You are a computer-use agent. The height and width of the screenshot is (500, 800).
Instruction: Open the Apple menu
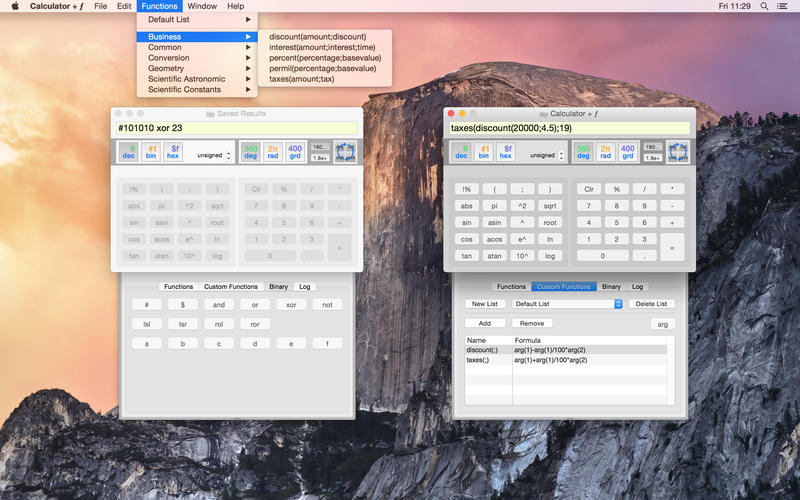point(15,6)
